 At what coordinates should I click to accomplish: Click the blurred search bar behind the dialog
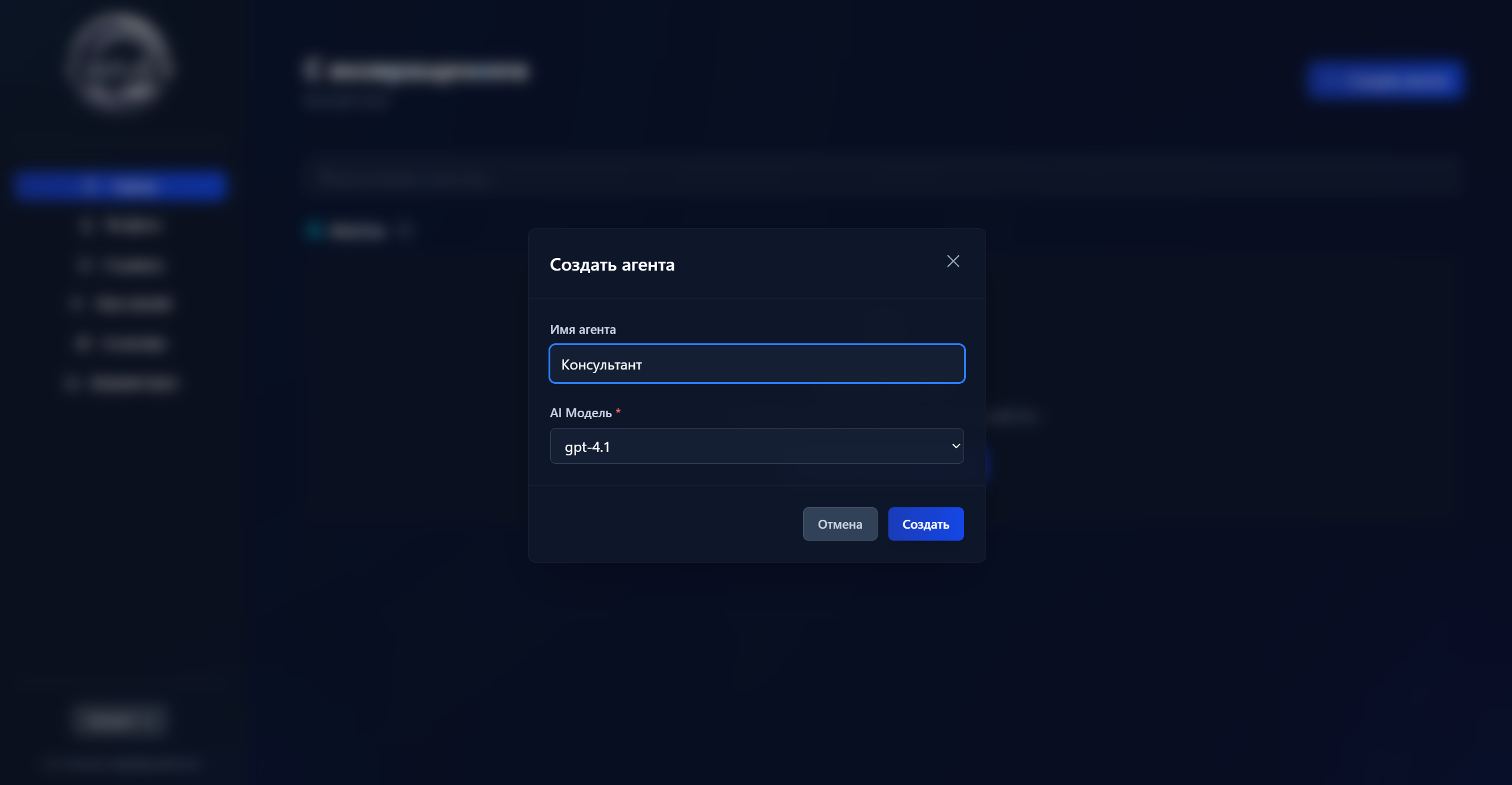pos(882,177)
